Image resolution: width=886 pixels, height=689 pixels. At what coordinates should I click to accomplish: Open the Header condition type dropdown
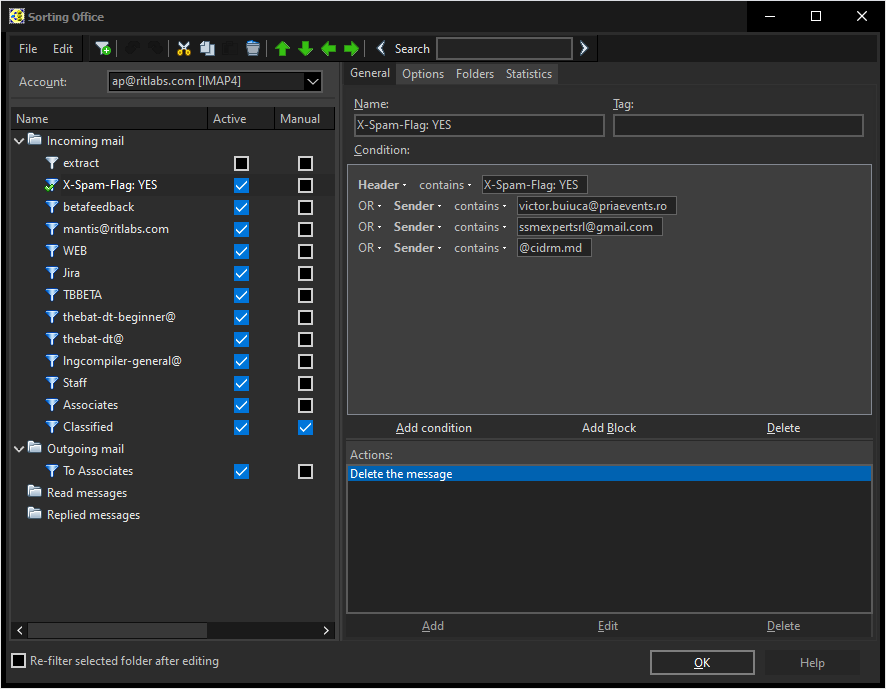[x=382, y=185]
